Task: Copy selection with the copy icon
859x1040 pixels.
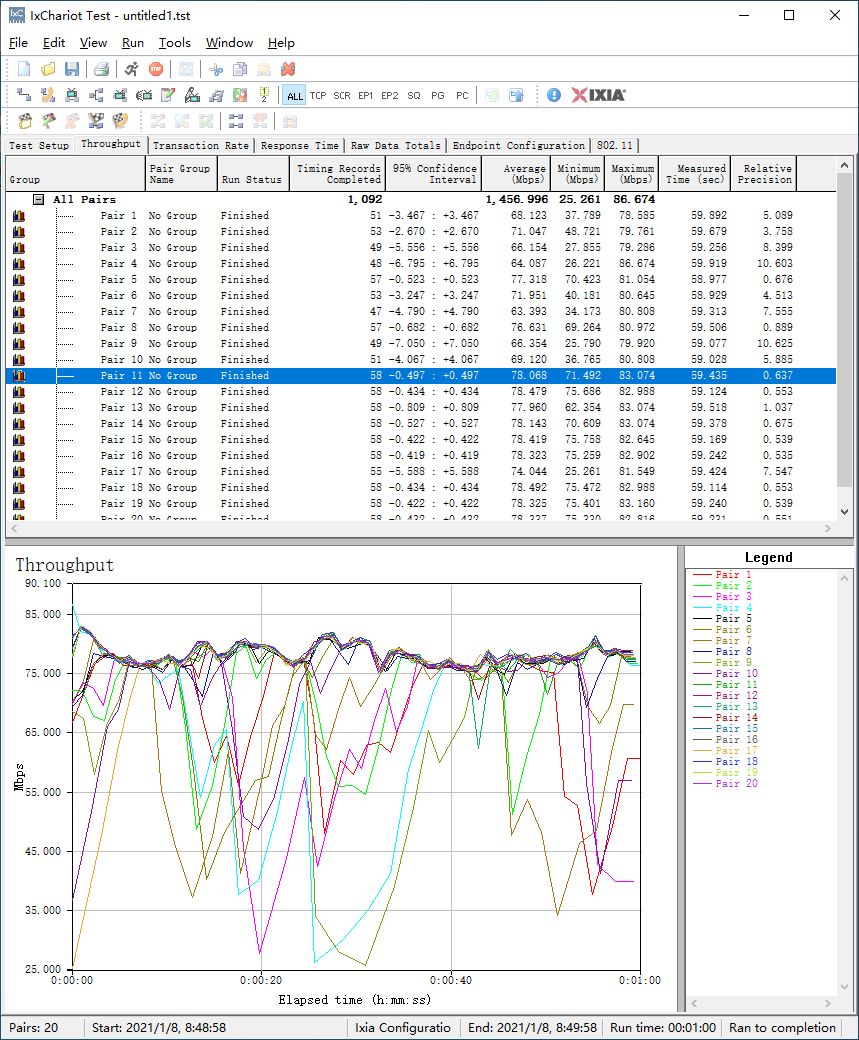Action: pos(240,69)
